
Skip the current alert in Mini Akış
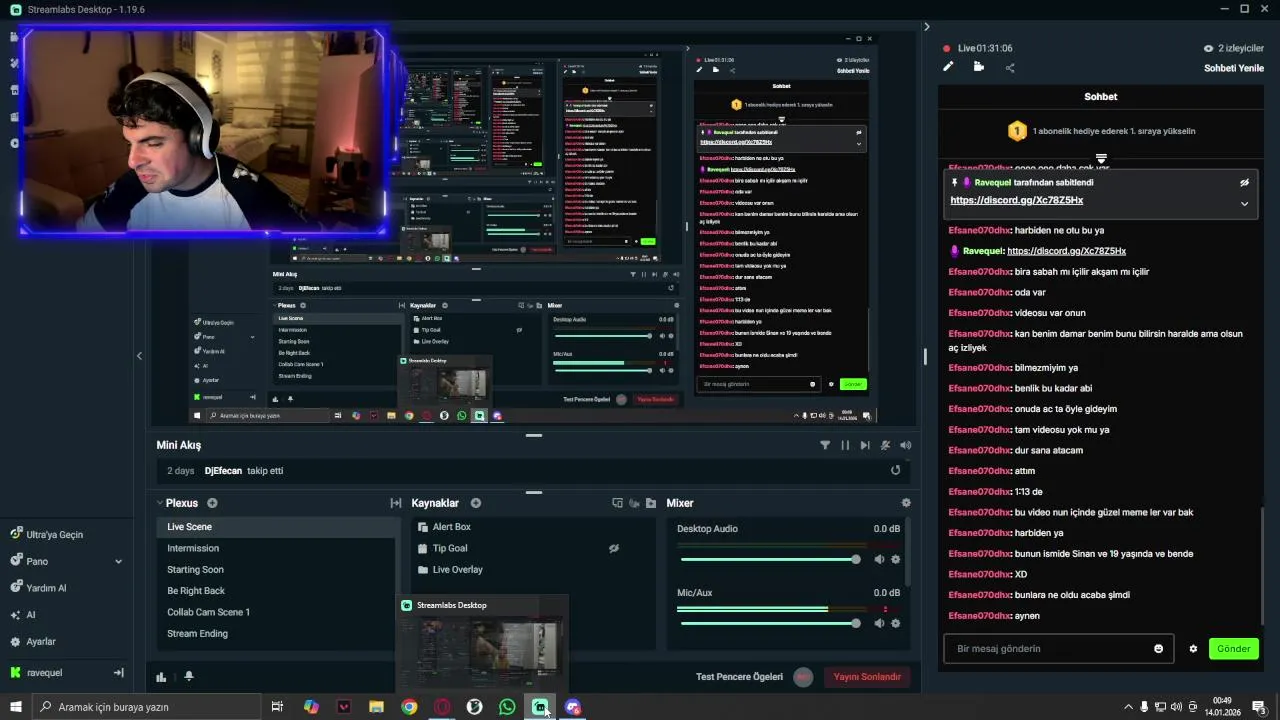[x=865, y=445]
